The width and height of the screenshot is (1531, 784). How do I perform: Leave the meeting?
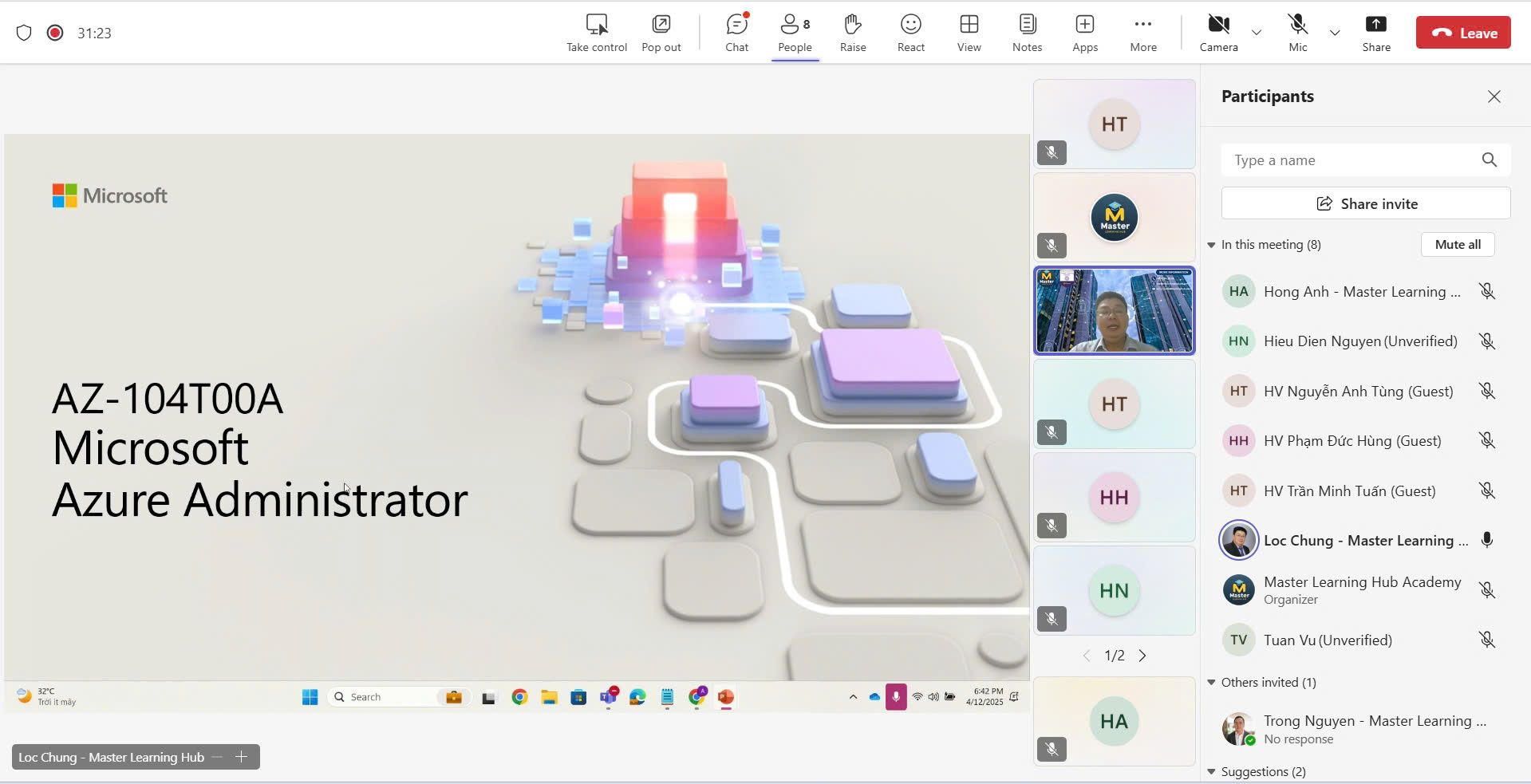tap(1463, 33)
